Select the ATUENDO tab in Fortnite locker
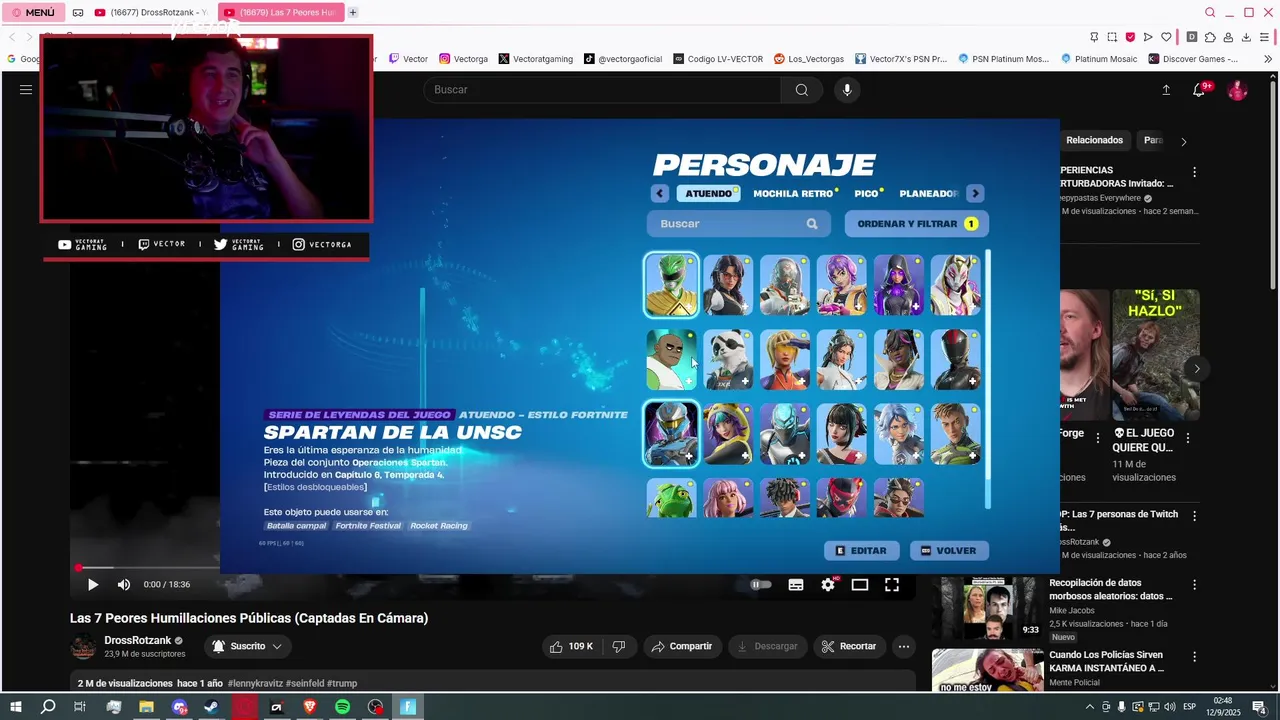Image resolution: width=1280 pixels, height=720 pixels. point(708,194)
